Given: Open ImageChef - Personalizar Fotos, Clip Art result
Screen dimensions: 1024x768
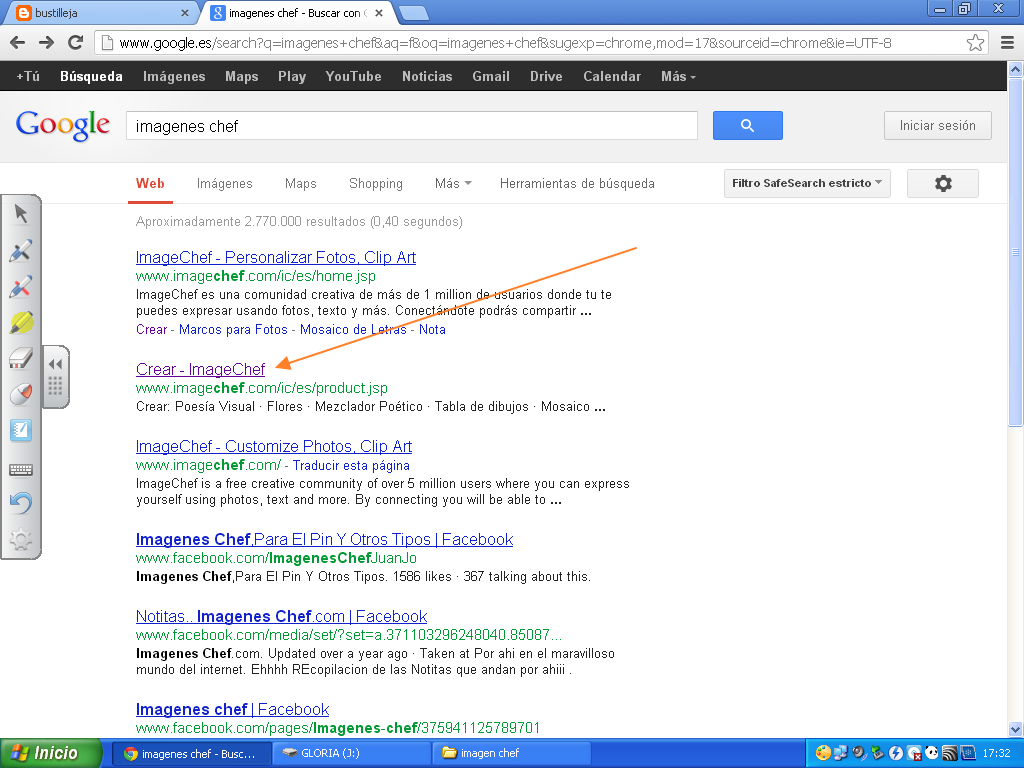Looking at the screenshot, I should [276, 257].
